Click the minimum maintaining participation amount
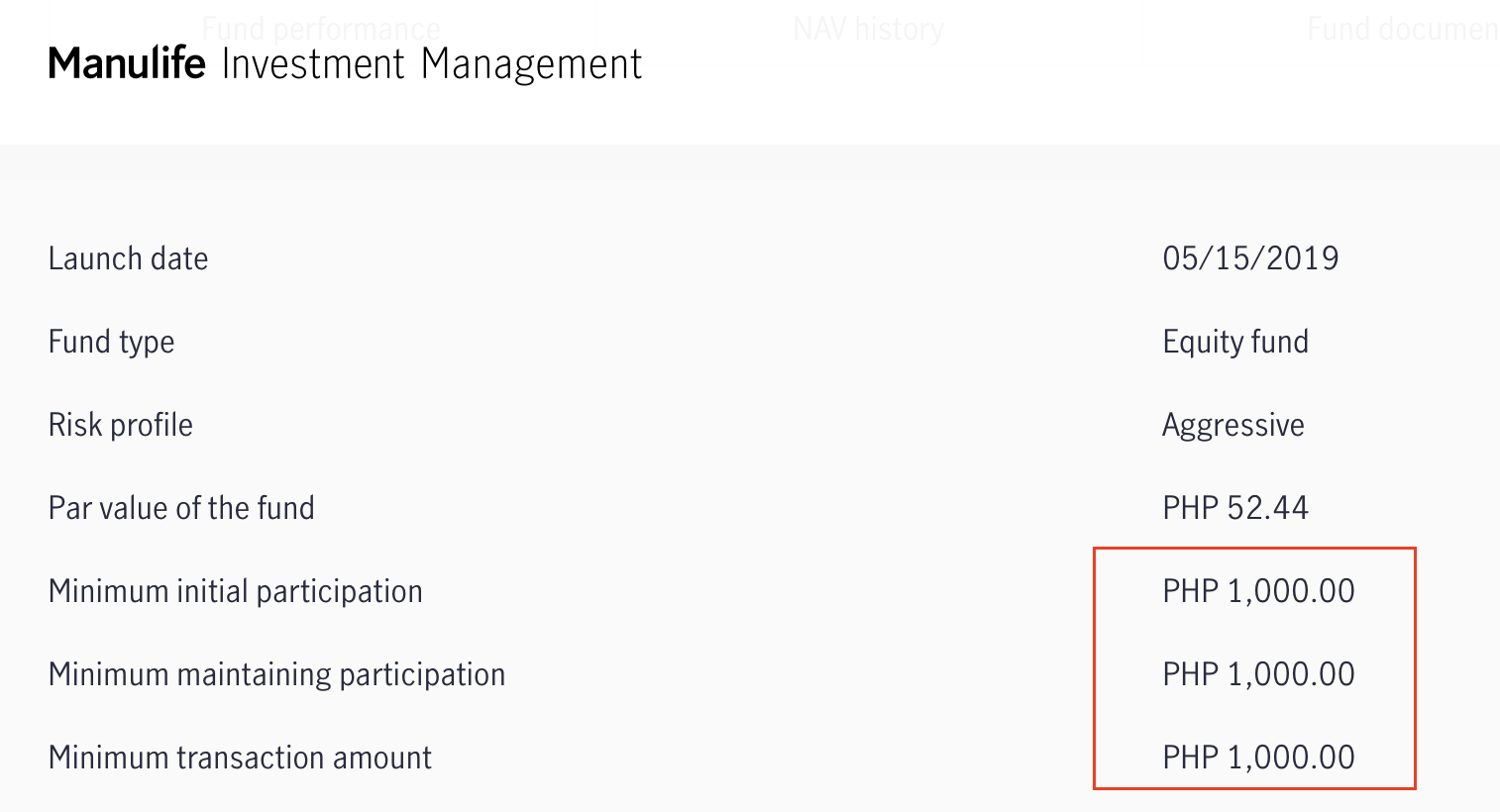This screenshot has width=1500, height=812. [1258, 674]
